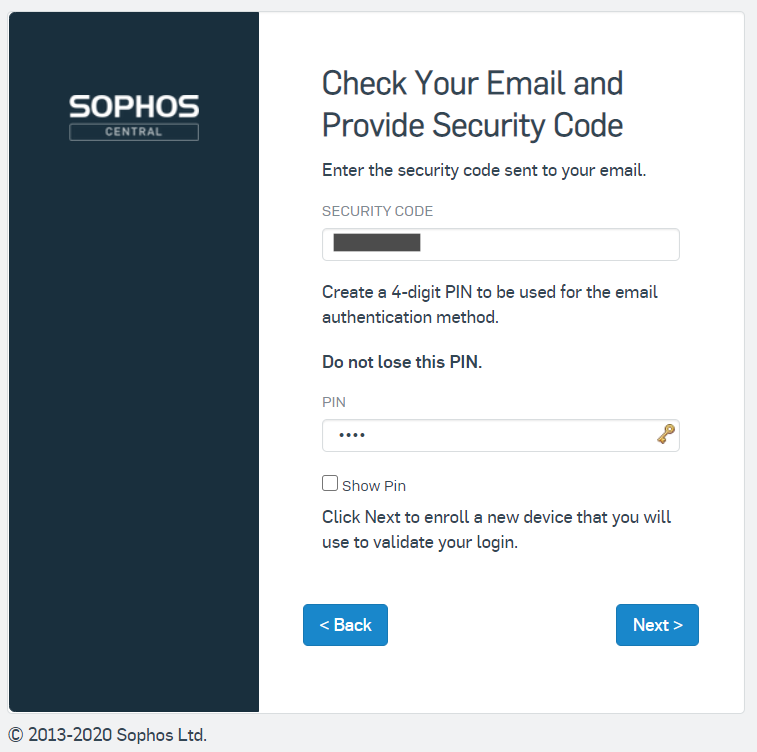Click the Show Pin label text
Image resolution: width=757 pixels, height=752 pixels.
(374, 486)
